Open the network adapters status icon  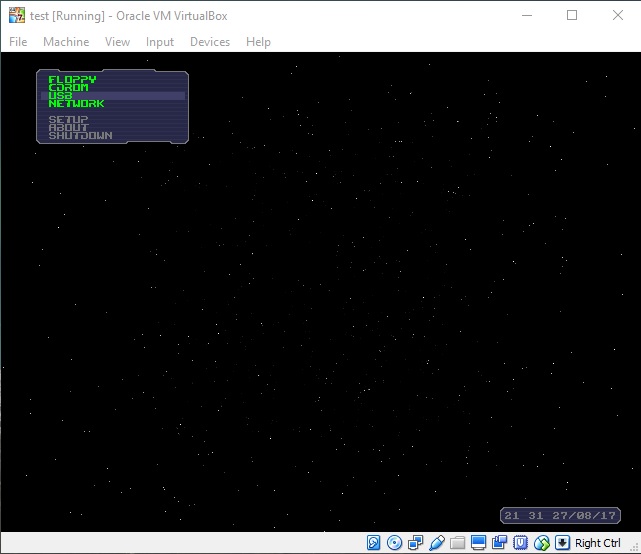point(415,543)
